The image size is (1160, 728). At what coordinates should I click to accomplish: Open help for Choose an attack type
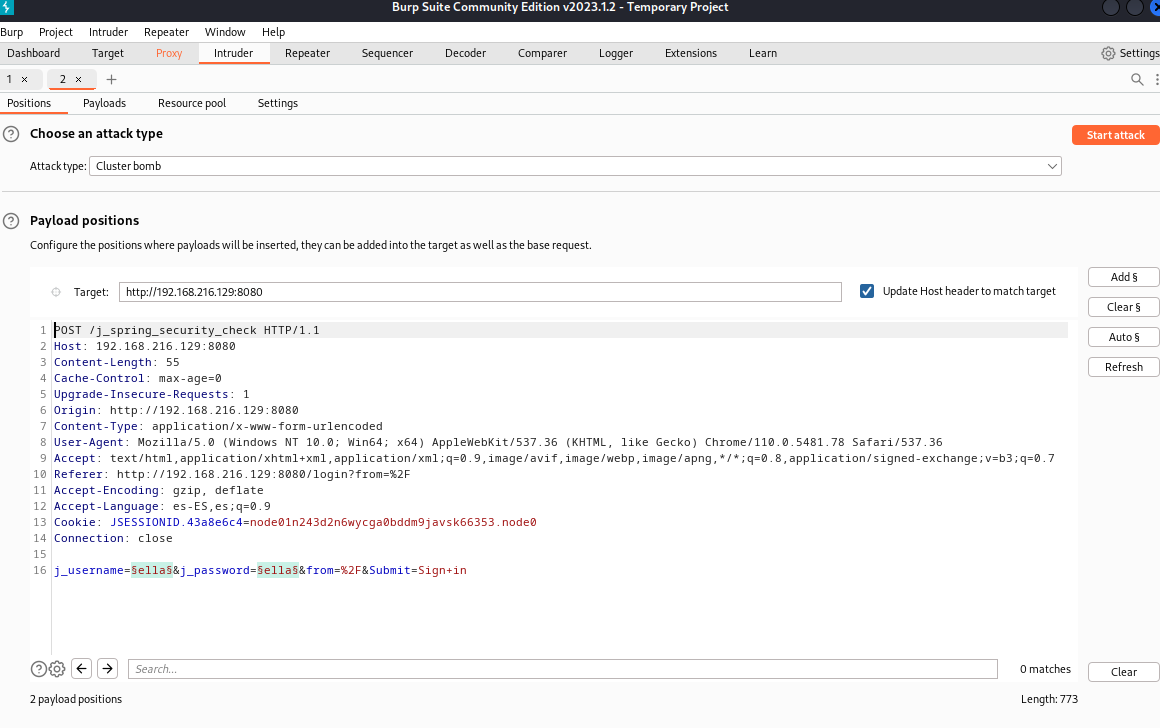[x=11, y=134]
